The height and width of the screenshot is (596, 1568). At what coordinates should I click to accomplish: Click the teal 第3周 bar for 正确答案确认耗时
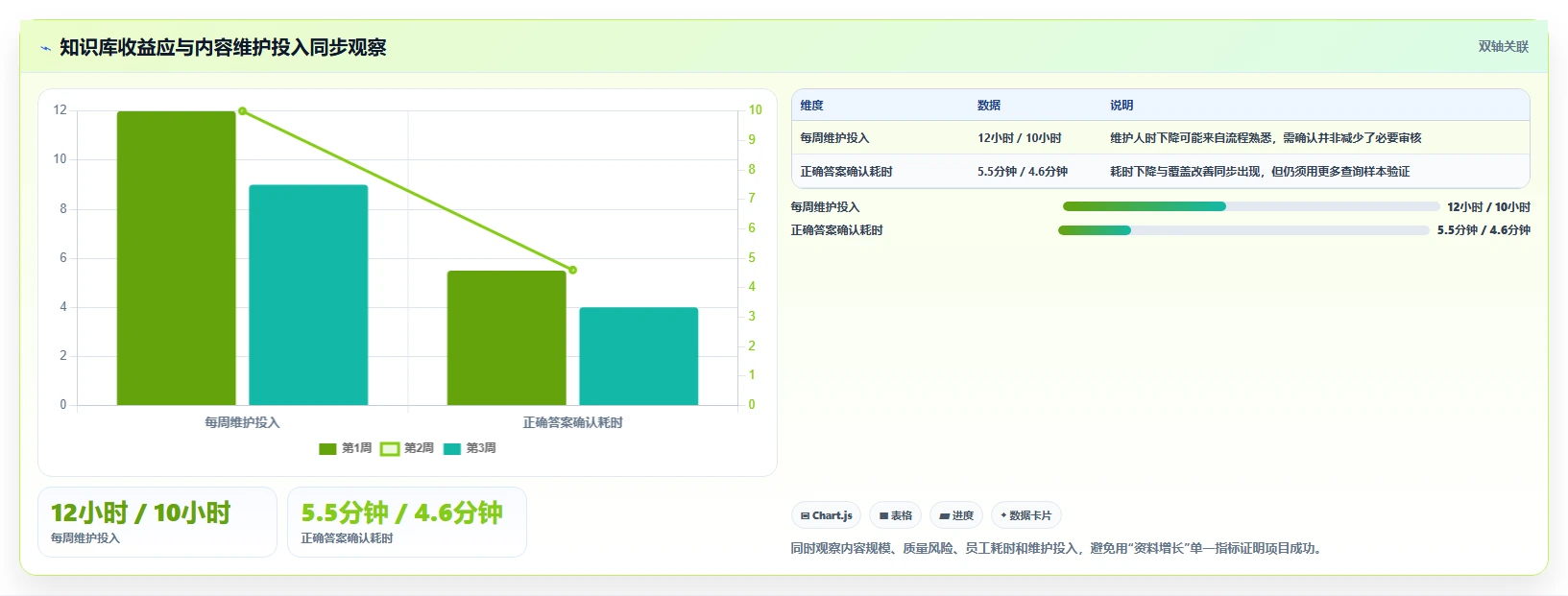[x=639, y=356]
